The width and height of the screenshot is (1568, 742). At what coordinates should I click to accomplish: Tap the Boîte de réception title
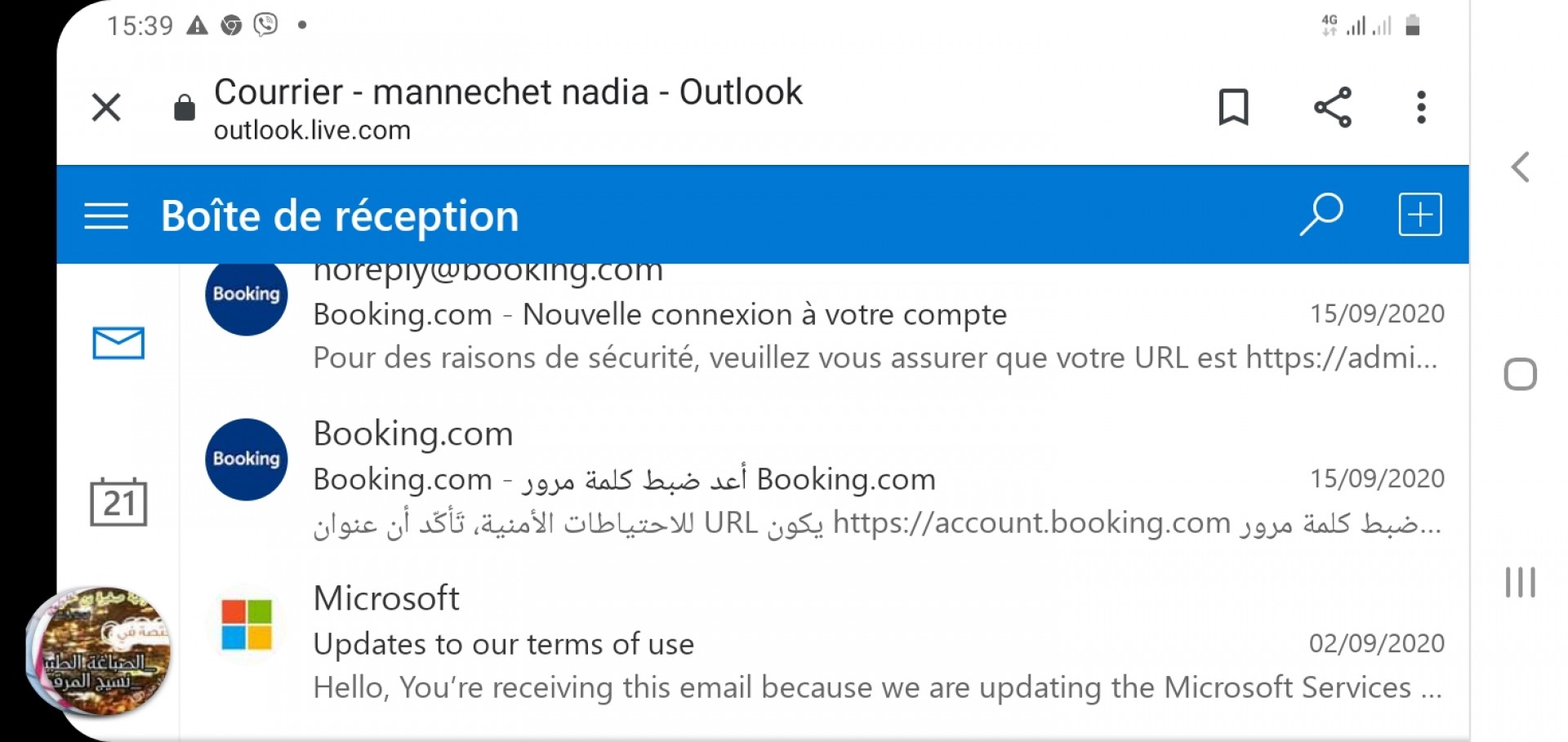point(340,216)
